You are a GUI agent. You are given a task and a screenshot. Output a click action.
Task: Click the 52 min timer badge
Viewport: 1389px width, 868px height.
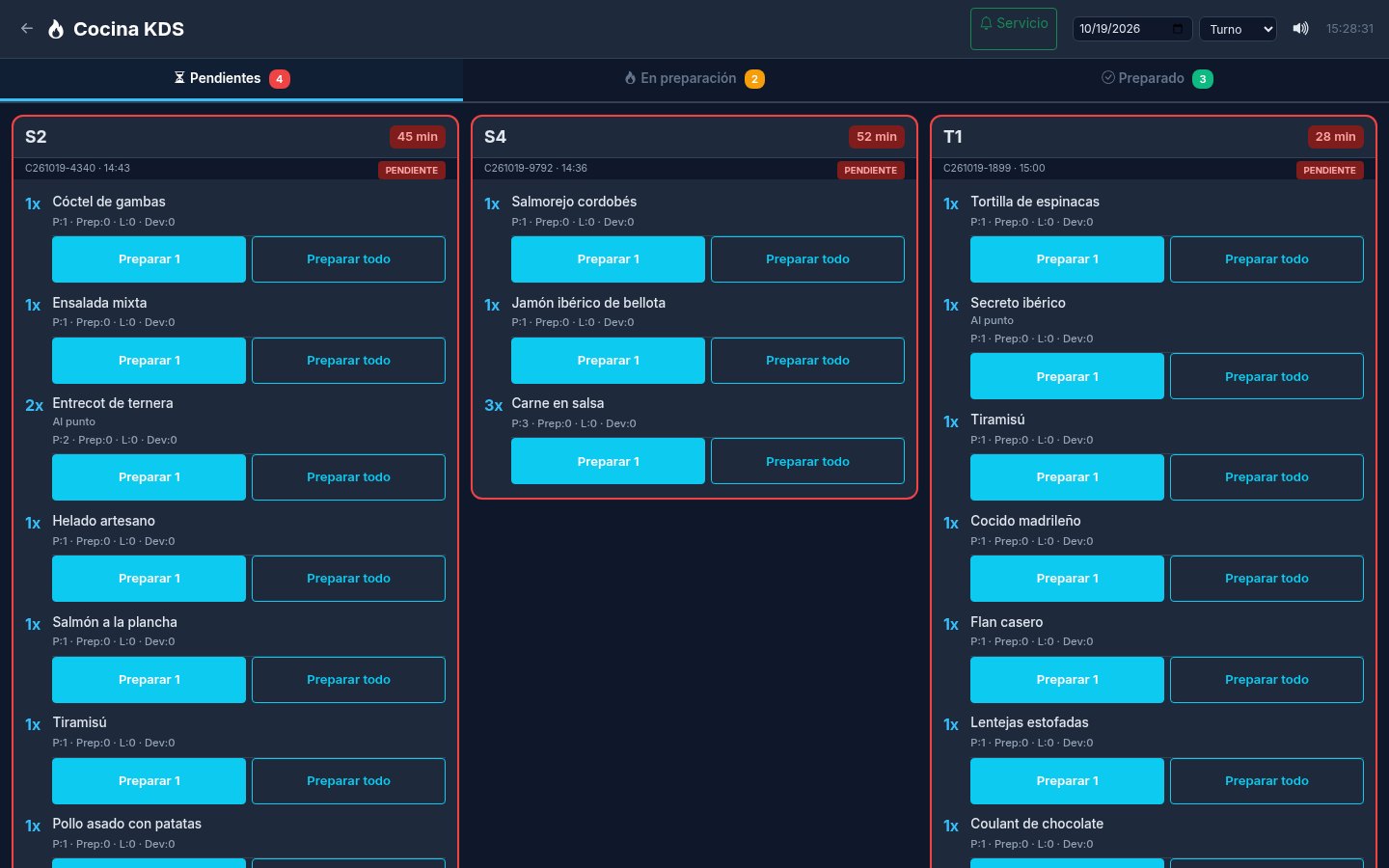[x=877, y=137]
